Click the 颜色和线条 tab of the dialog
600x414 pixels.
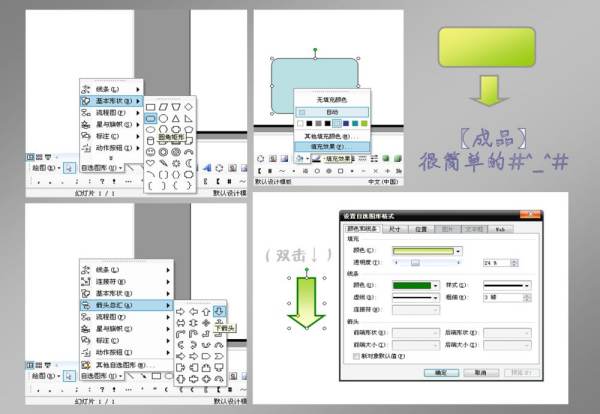[362, 228]
